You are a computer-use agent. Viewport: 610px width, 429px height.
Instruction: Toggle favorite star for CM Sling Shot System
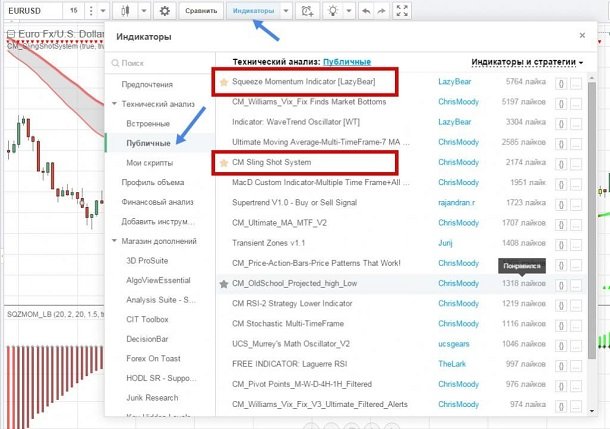pos(224,163)
